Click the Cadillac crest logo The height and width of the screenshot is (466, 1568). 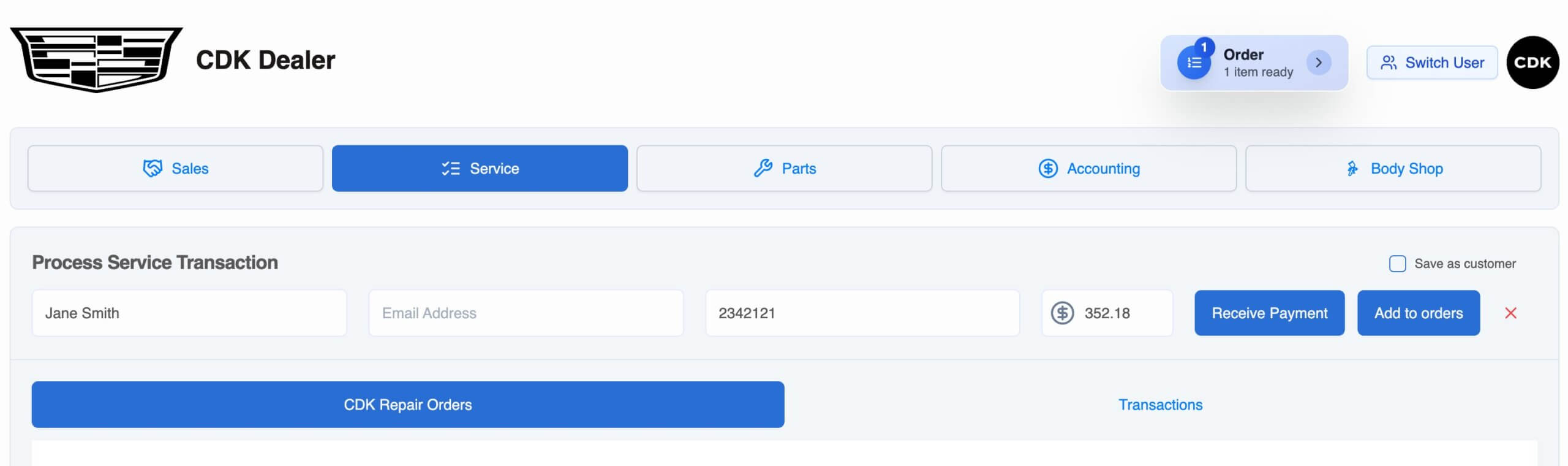click(x=96, y=59)
